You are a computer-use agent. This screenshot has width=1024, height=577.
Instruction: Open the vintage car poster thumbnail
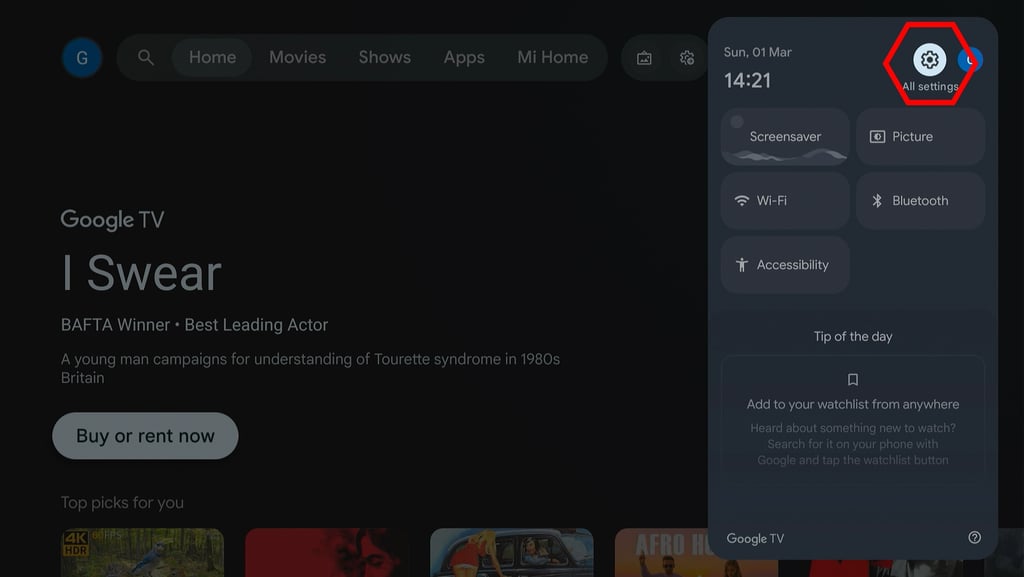512,552
